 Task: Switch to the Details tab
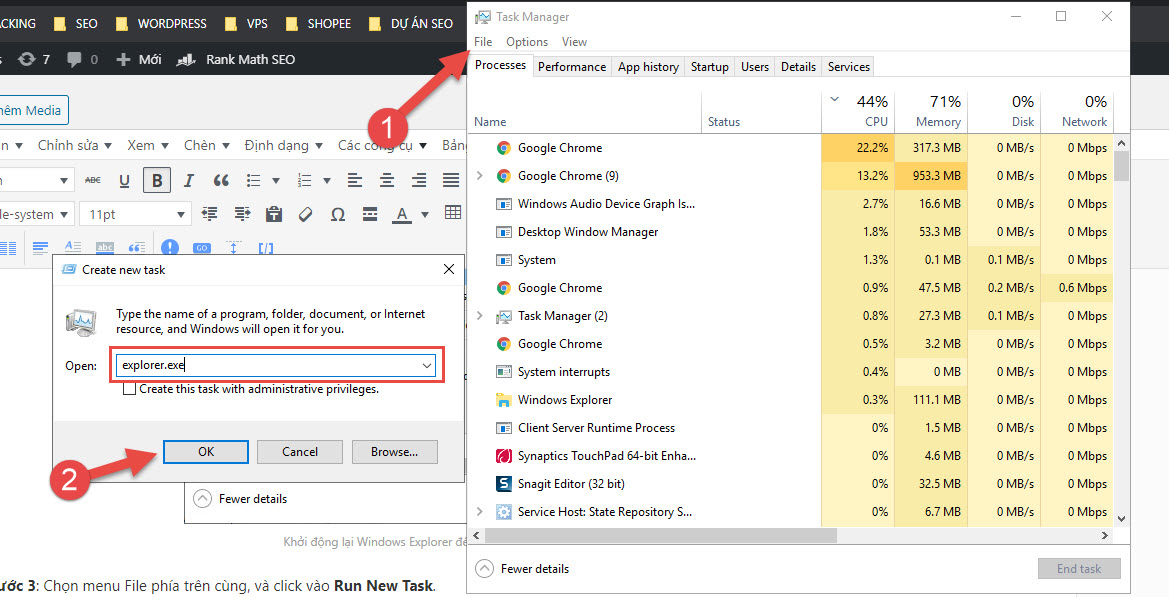(798, 67)
